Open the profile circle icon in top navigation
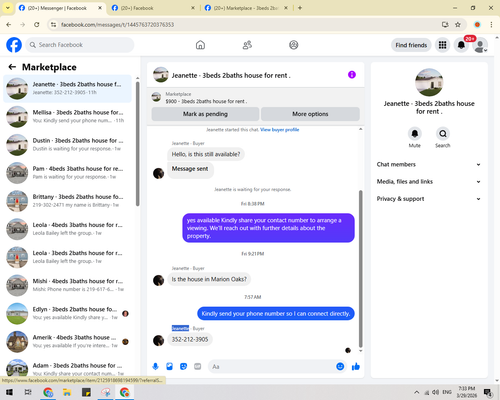500x400 pixels. 294,45
